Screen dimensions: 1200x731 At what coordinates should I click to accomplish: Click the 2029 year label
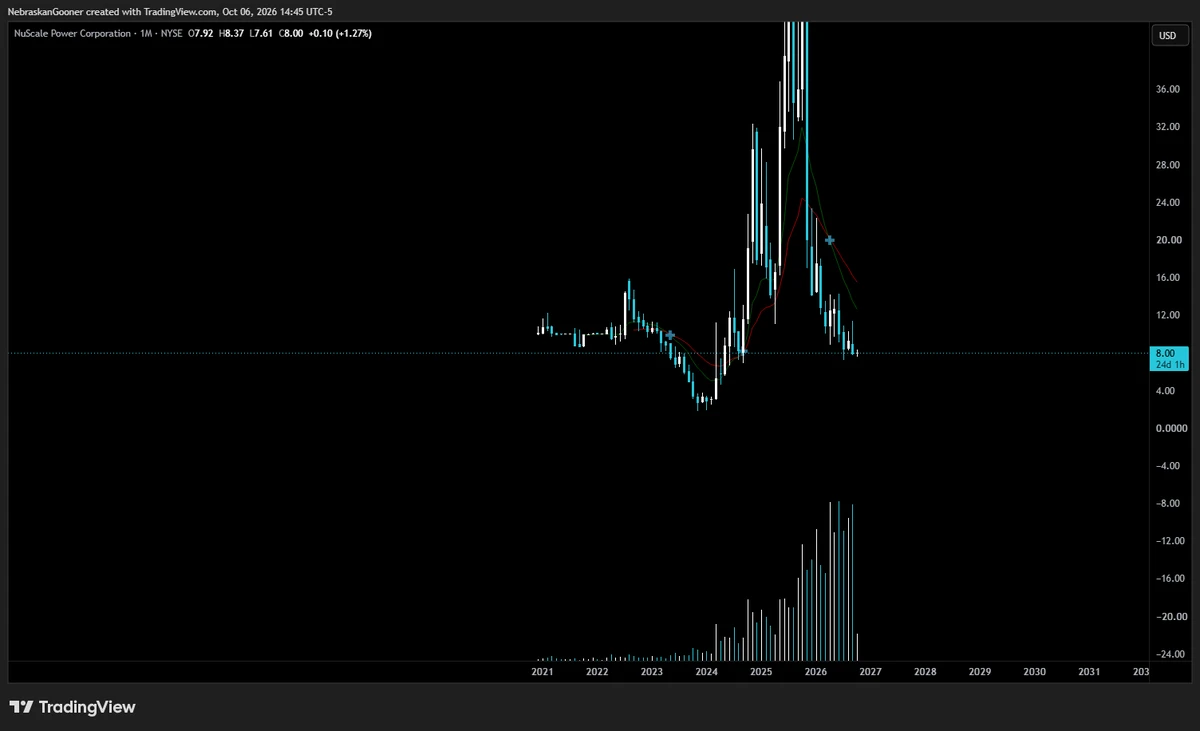click(980, 672)
